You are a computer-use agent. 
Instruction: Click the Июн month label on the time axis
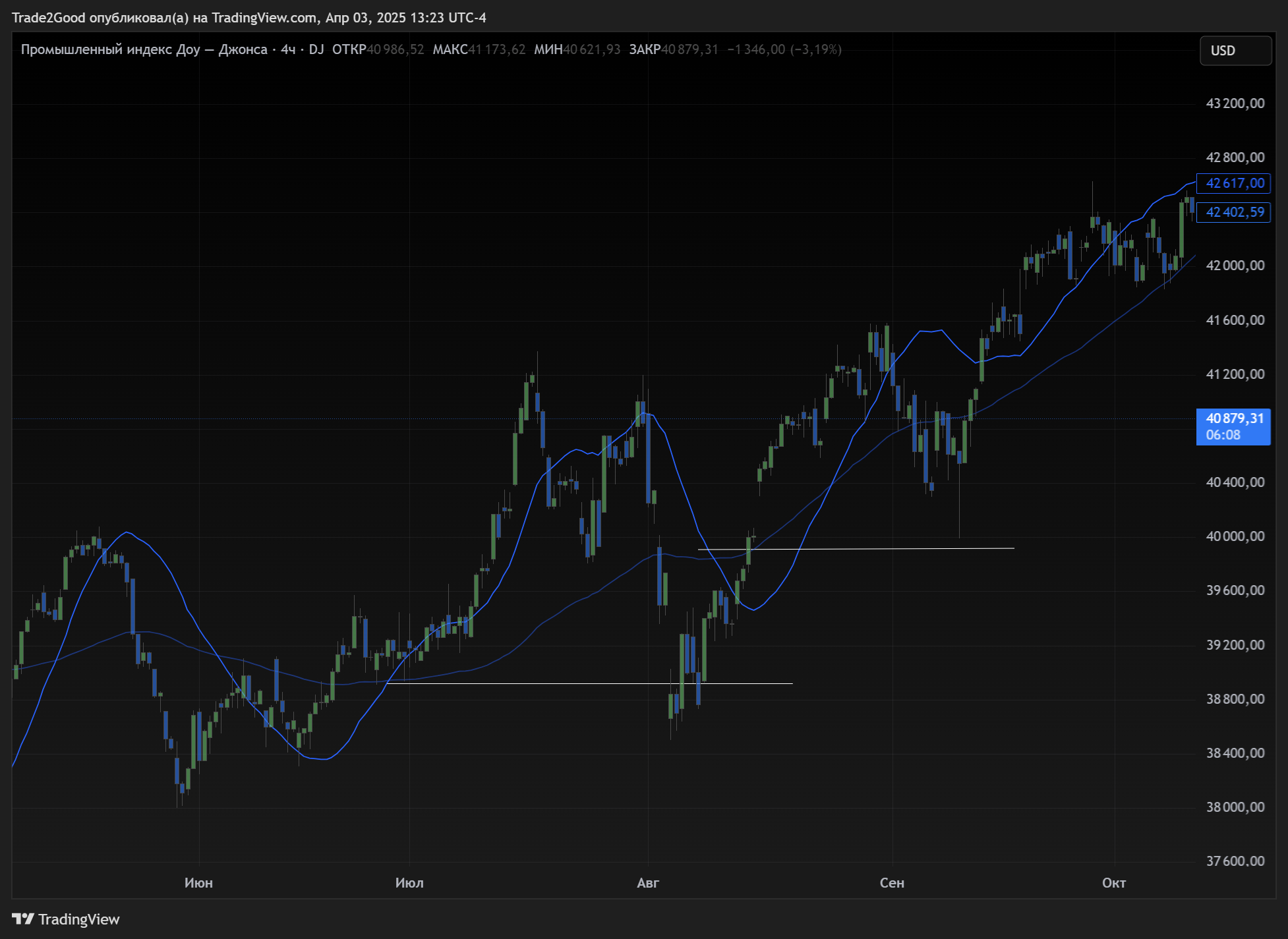point(198,883)
